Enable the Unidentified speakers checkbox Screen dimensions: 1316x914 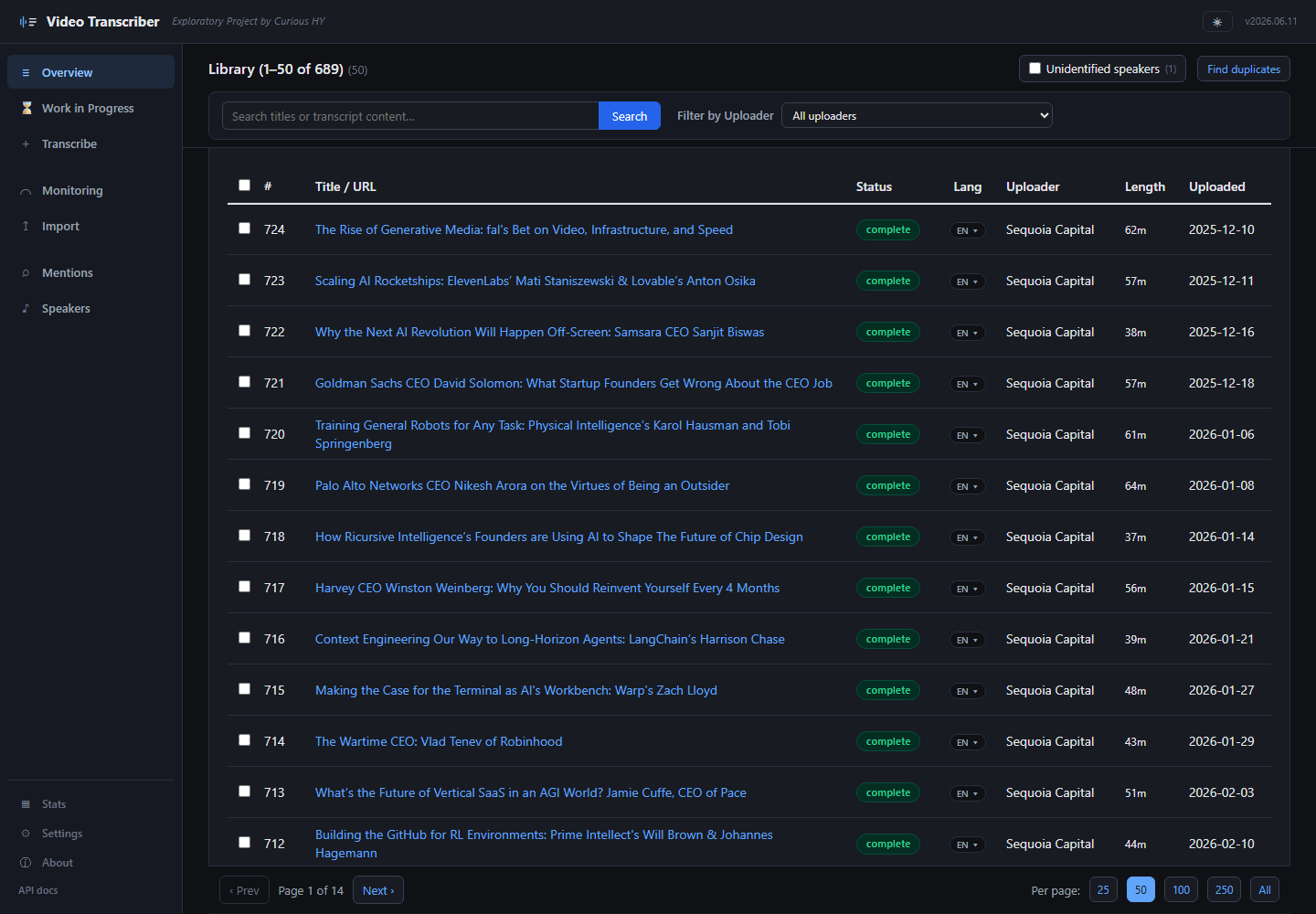1035,69
